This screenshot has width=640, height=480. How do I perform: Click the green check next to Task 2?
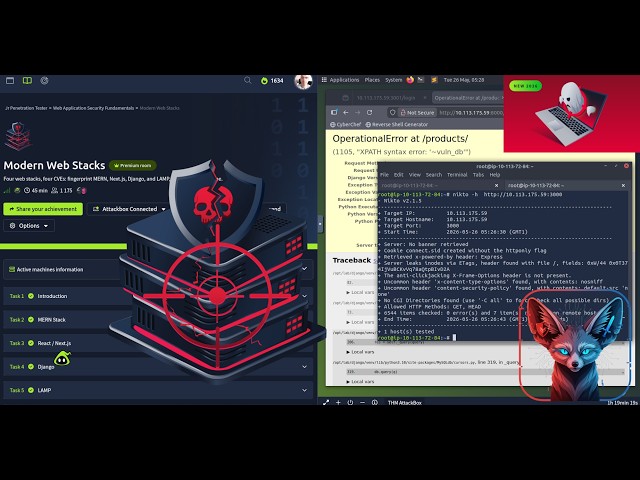pyautogui.click(x=31, y=320)
